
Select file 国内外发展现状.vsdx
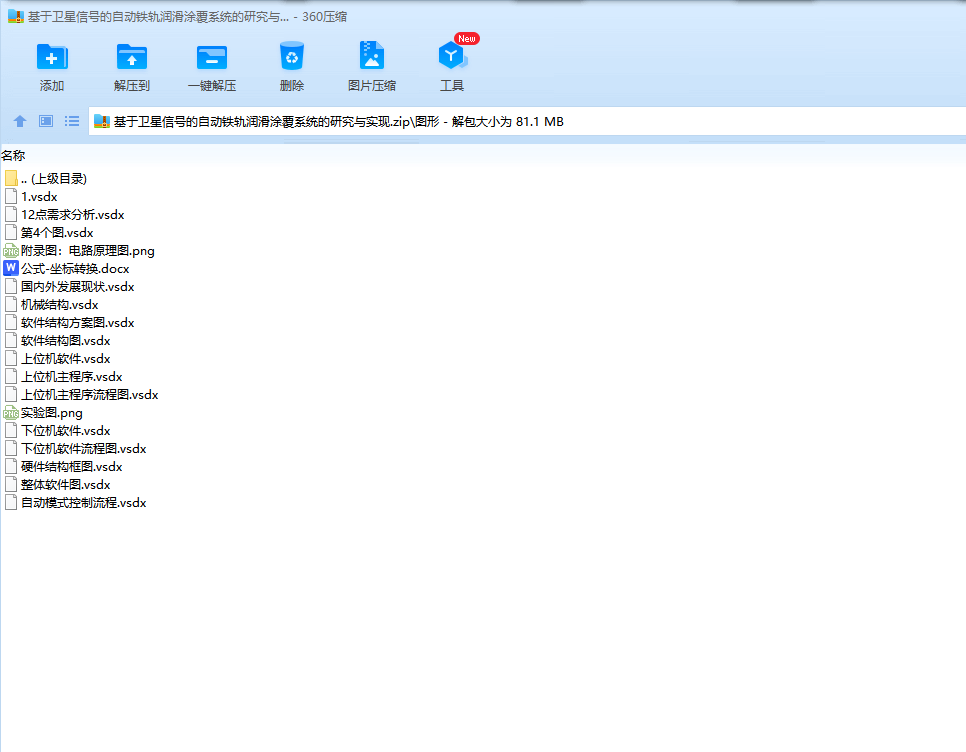(x=78, y=286)
